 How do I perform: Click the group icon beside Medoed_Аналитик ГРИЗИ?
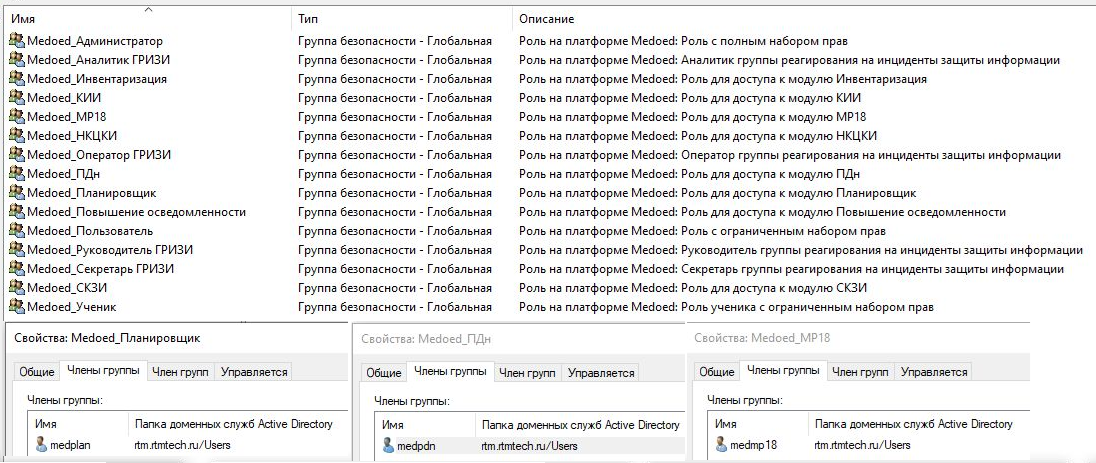(x=17, y=60)
